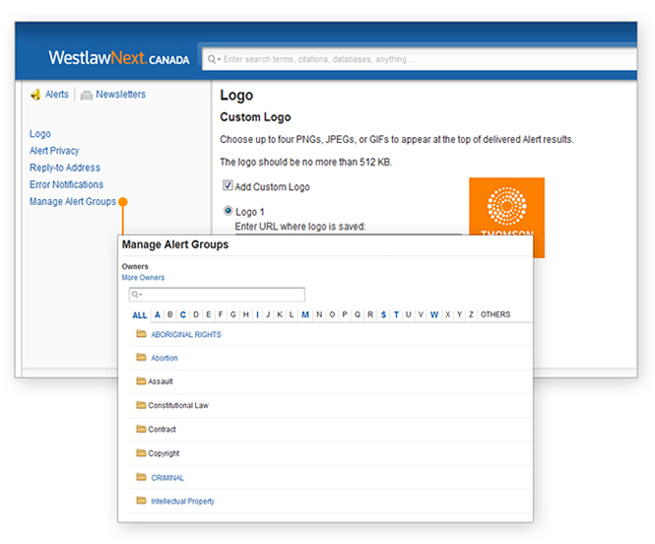Viewport: 655px width, 544px height.
Task: Click the Intellectual Property folder icon
Action: [141, 501]
